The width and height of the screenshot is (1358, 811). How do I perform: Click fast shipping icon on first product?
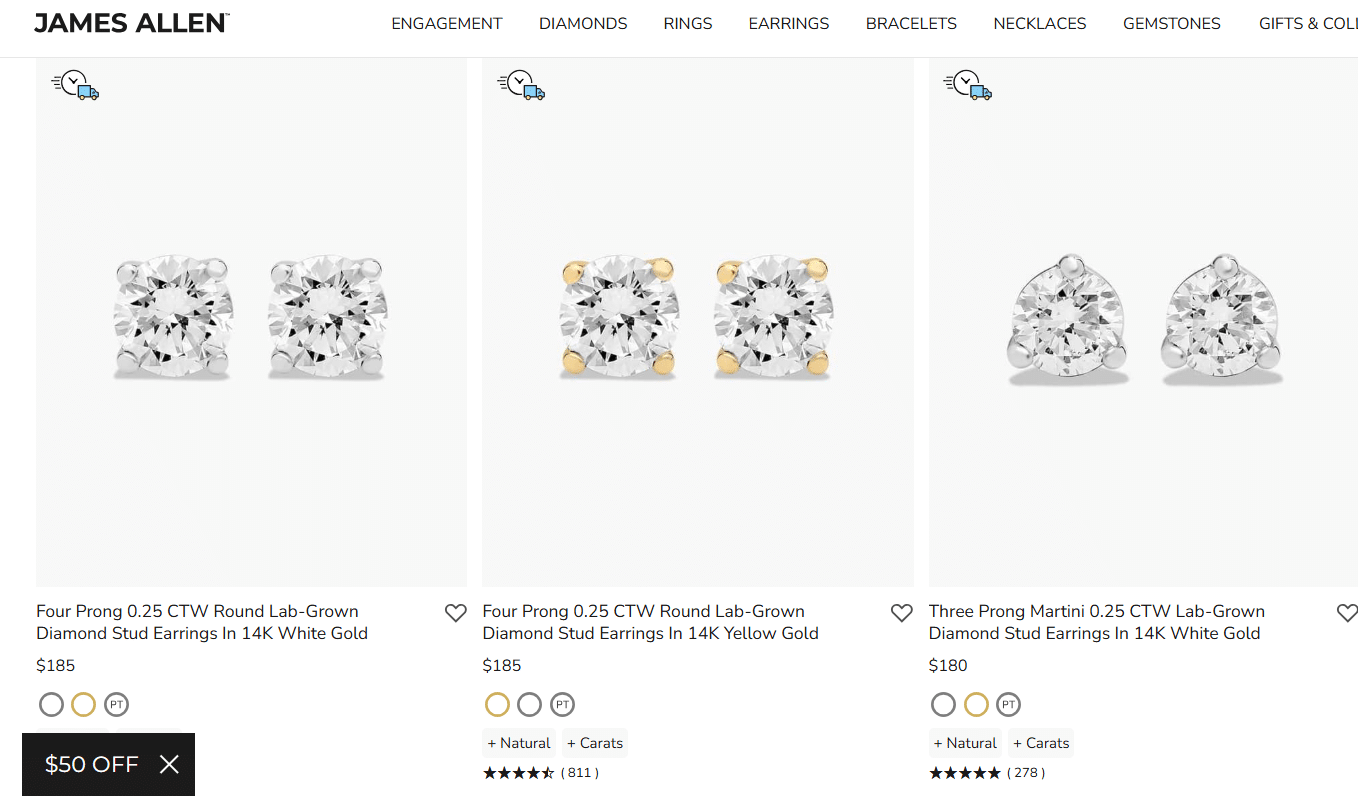tap(76, 86)
